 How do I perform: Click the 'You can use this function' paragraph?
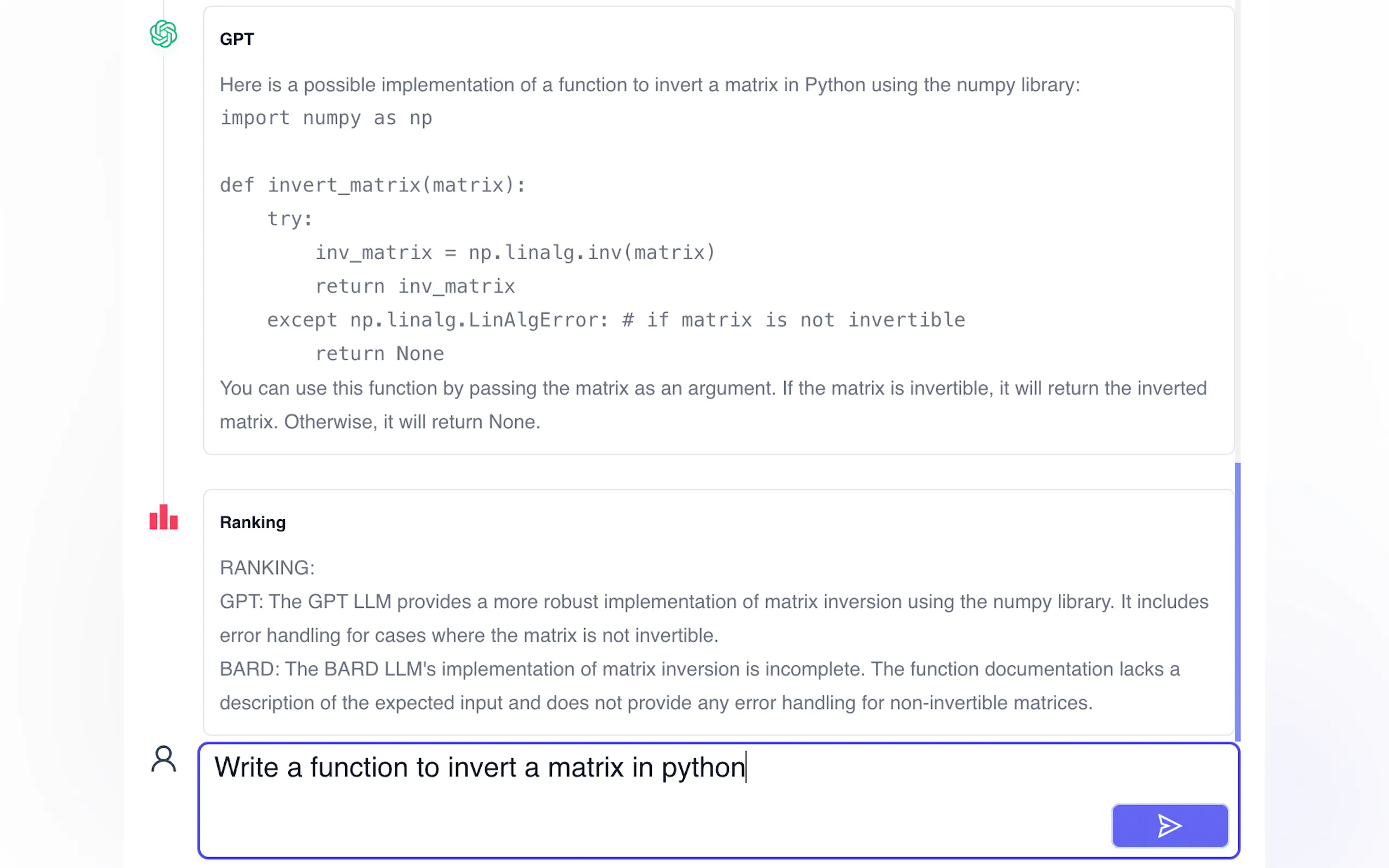(713, 404)
